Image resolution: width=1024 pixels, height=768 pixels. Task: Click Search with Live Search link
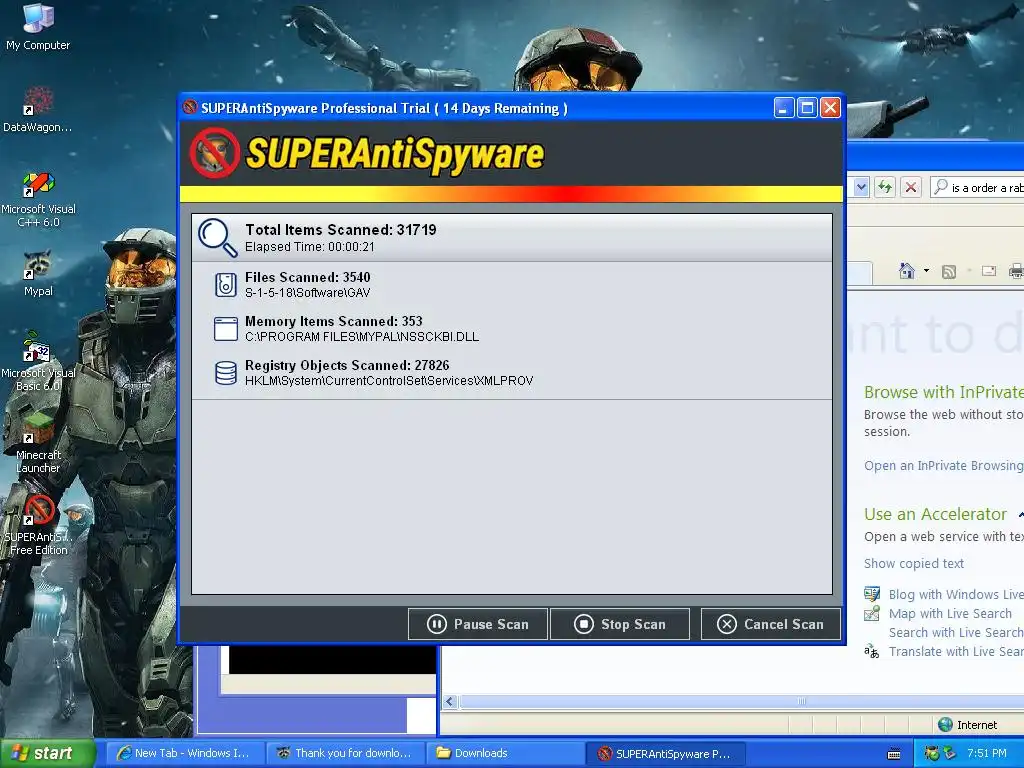(955, 632)
